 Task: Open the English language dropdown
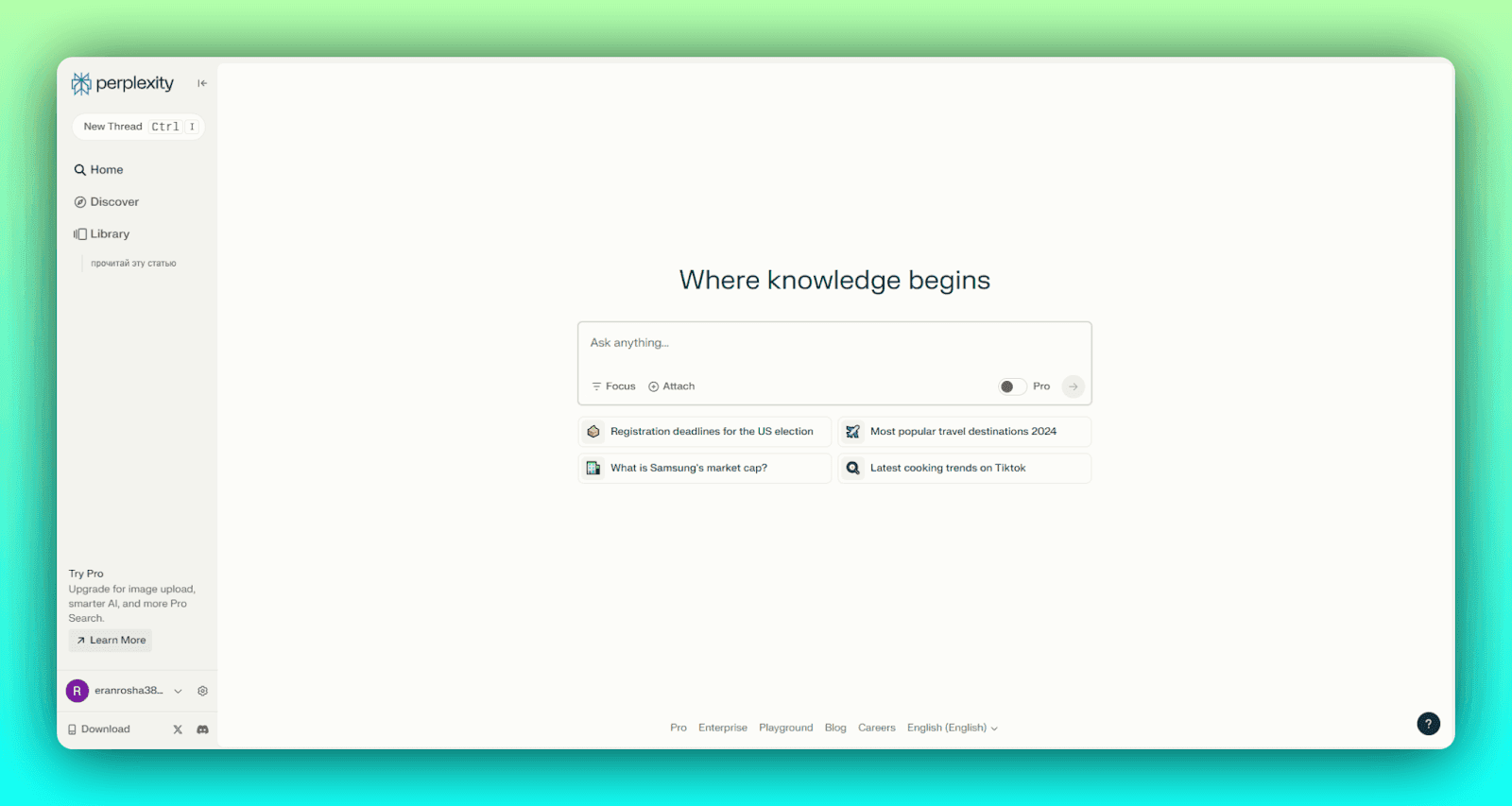[952, 728]
